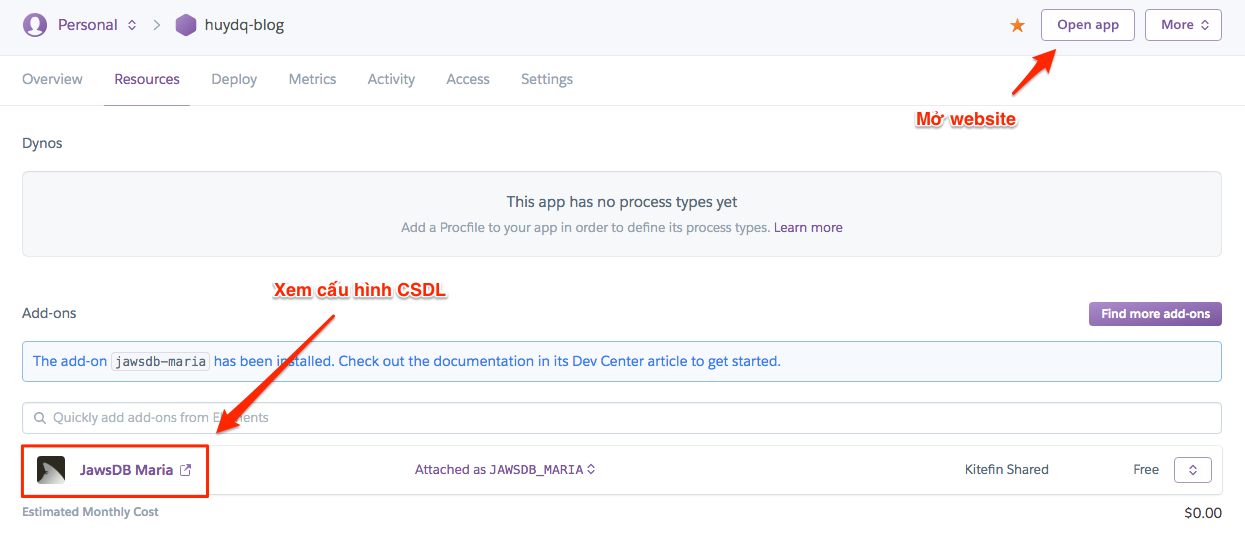The height and width of the screenshot is (536, 1245).
Task: Click the Personal account avatar icon
Action: tap(35, 25)
